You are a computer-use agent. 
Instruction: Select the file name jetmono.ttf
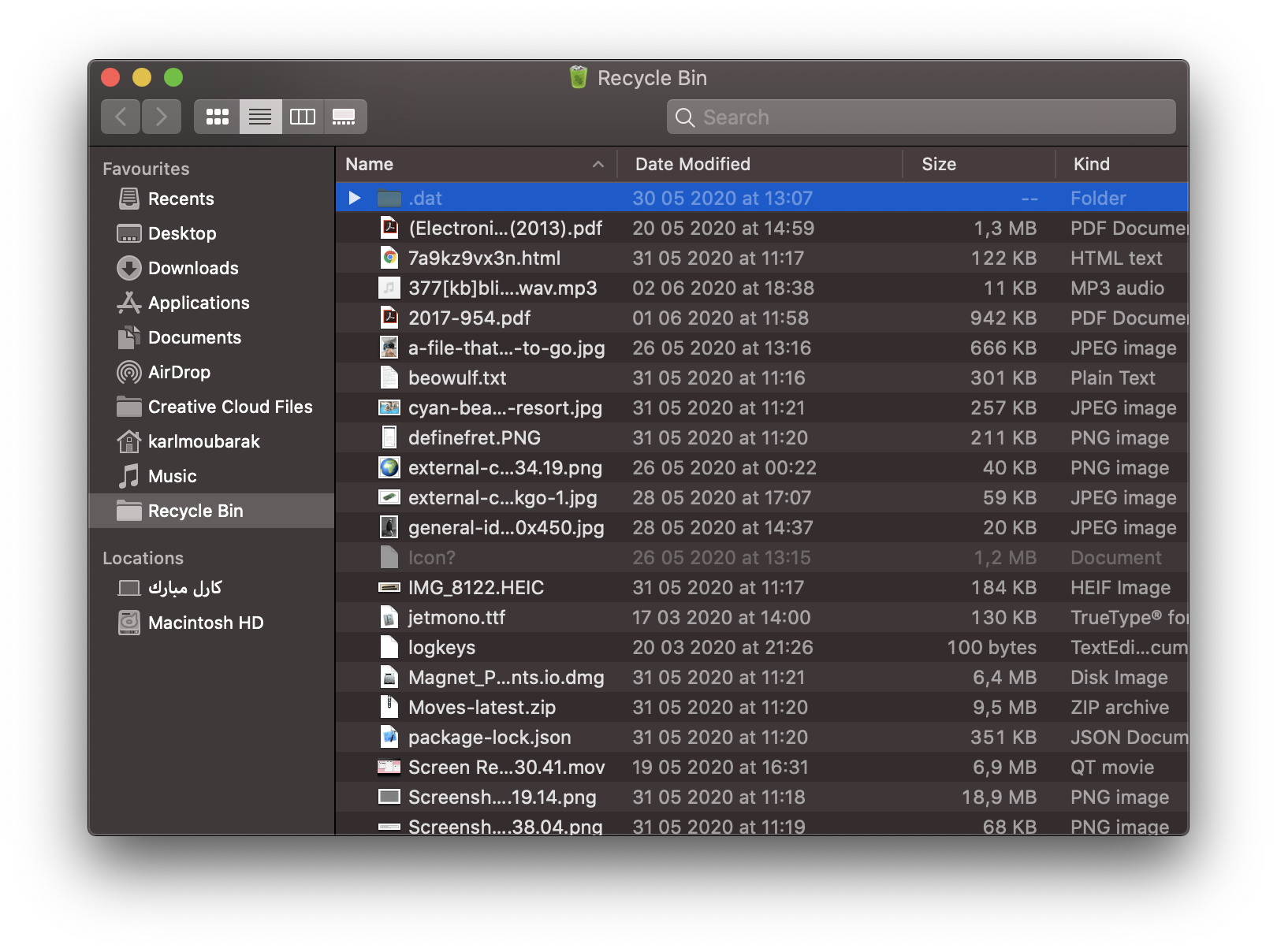[456, 617]
